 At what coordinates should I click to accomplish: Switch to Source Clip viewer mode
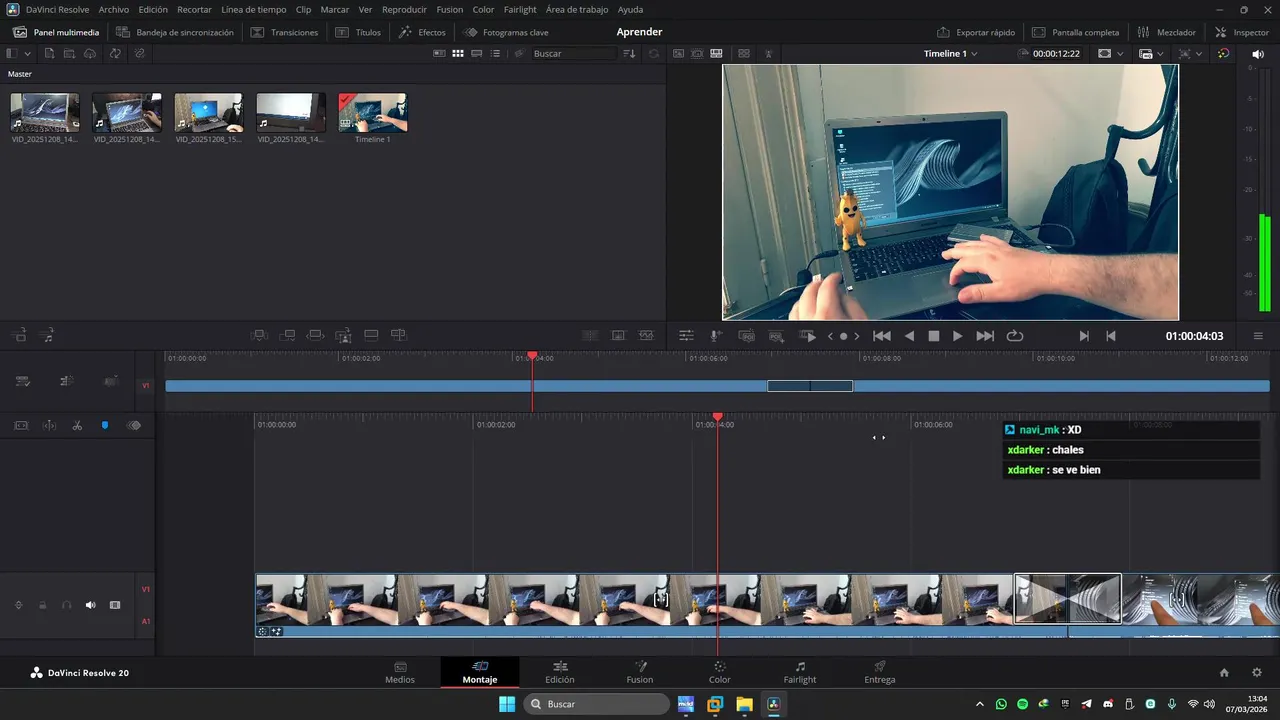coord(678,53)
